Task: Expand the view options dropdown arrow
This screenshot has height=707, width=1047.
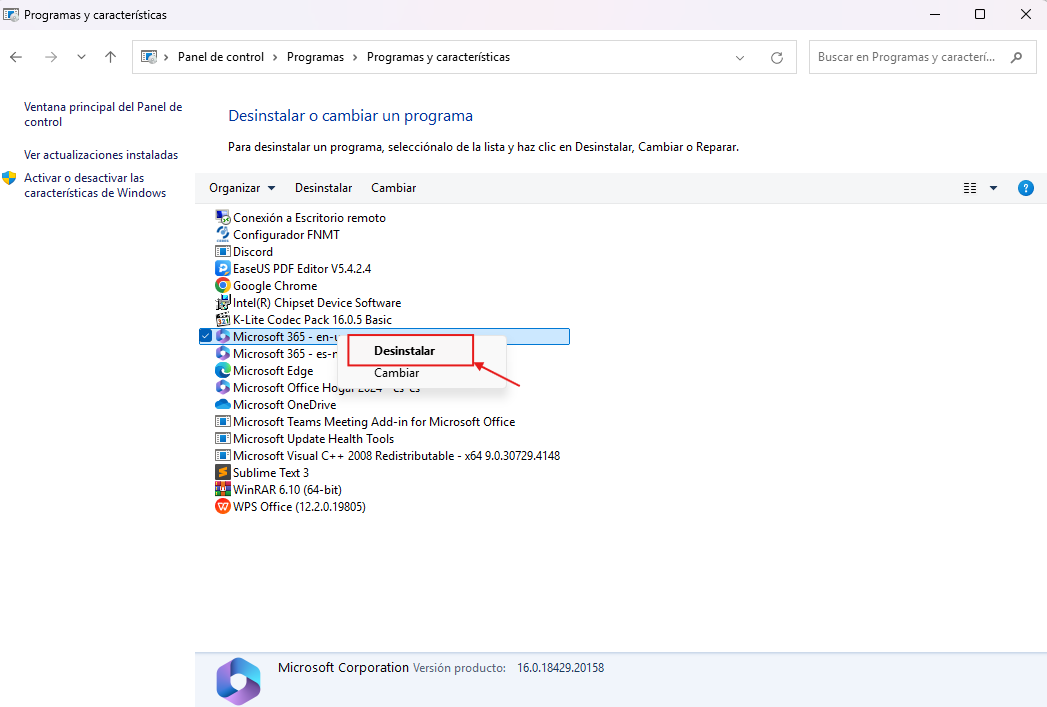Action: (x=994, y=188)
